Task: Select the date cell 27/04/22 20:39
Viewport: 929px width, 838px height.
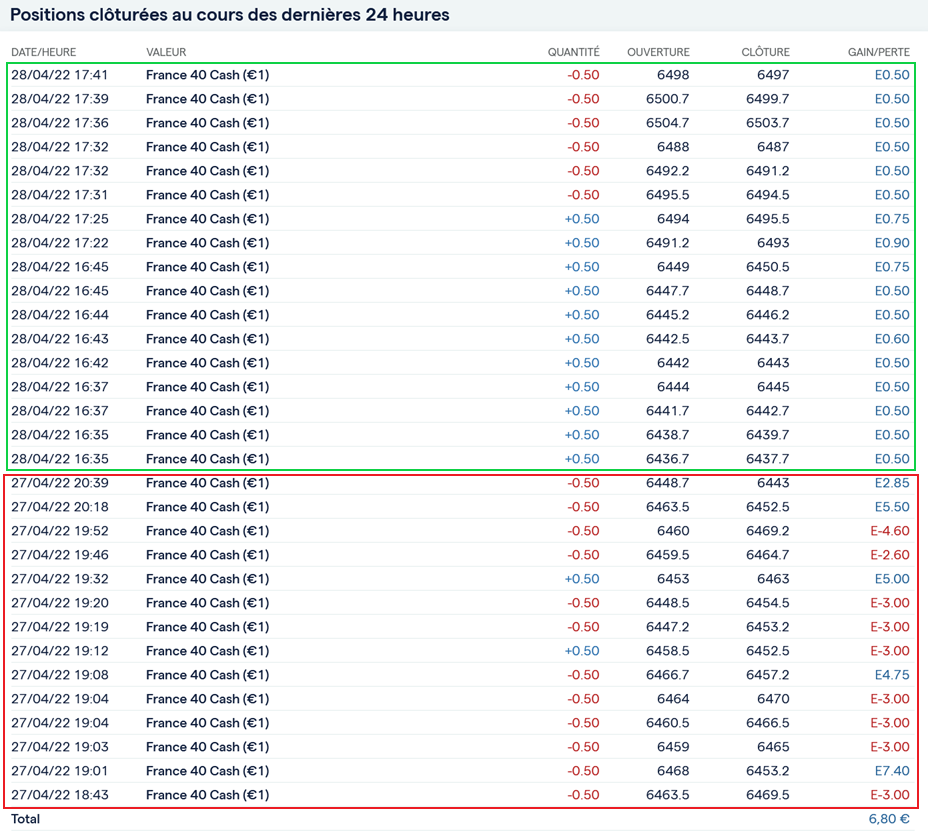Action: [60, 483]
